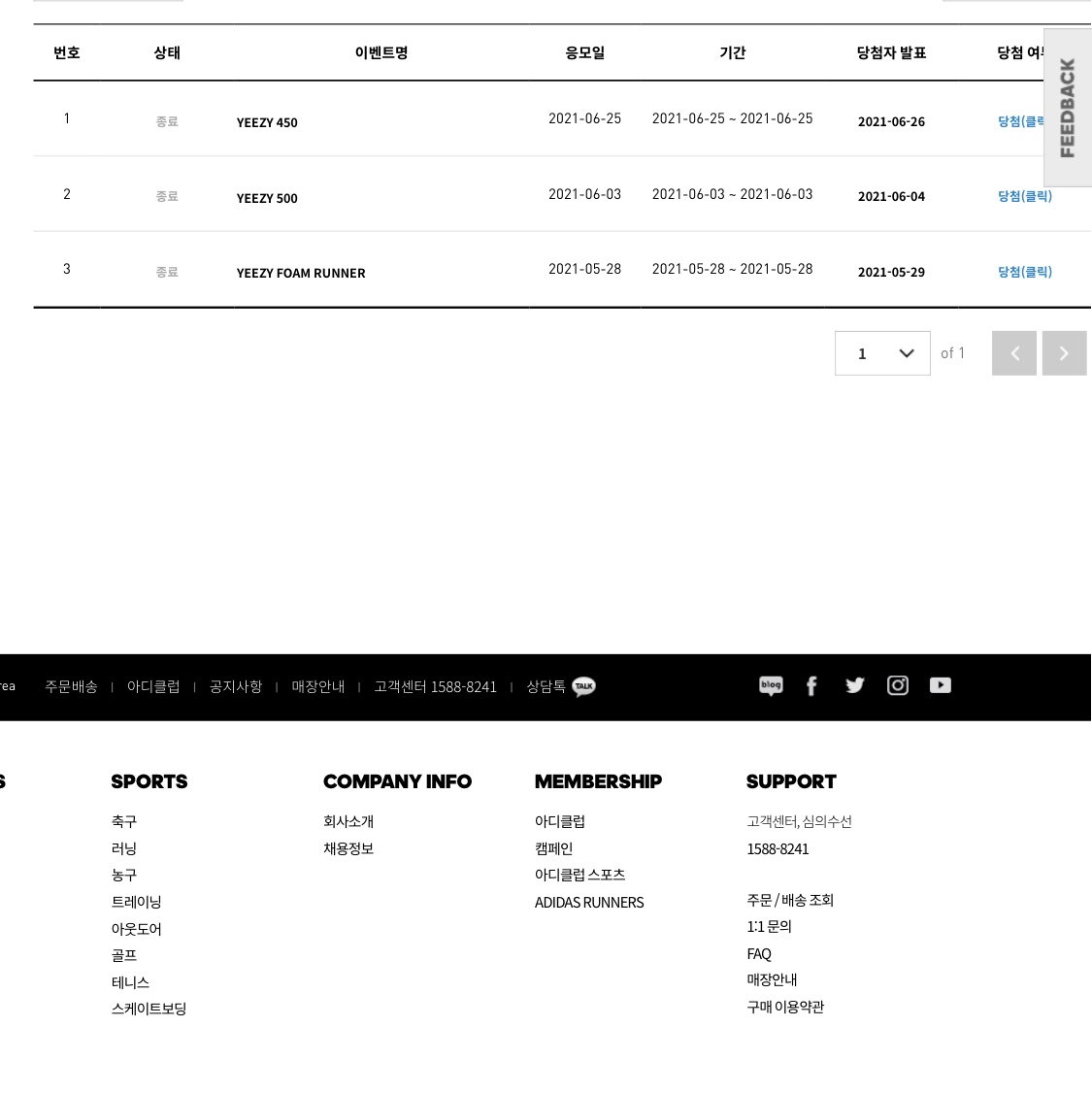Click the 기간 column header
Image resolution: width=1092 pixels, height=1093 pixels.
tap(733, 53)
